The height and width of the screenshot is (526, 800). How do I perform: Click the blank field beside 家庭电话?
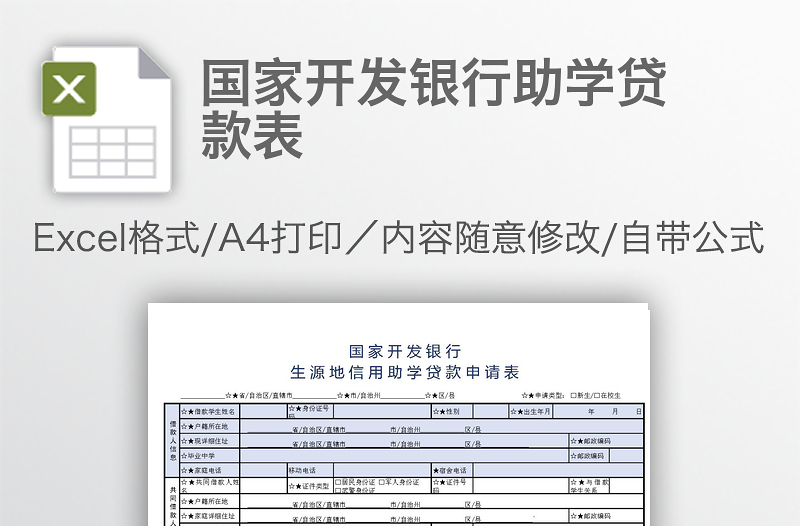click(x=263, y=470)
